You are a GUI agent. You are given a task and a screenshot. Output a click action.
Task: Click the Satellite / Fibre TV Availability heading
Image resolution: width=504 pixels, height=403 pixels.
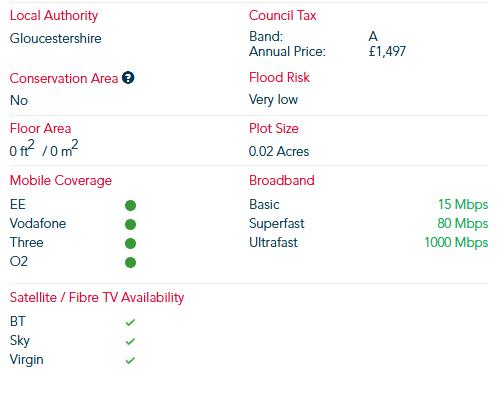coord(97,297)
